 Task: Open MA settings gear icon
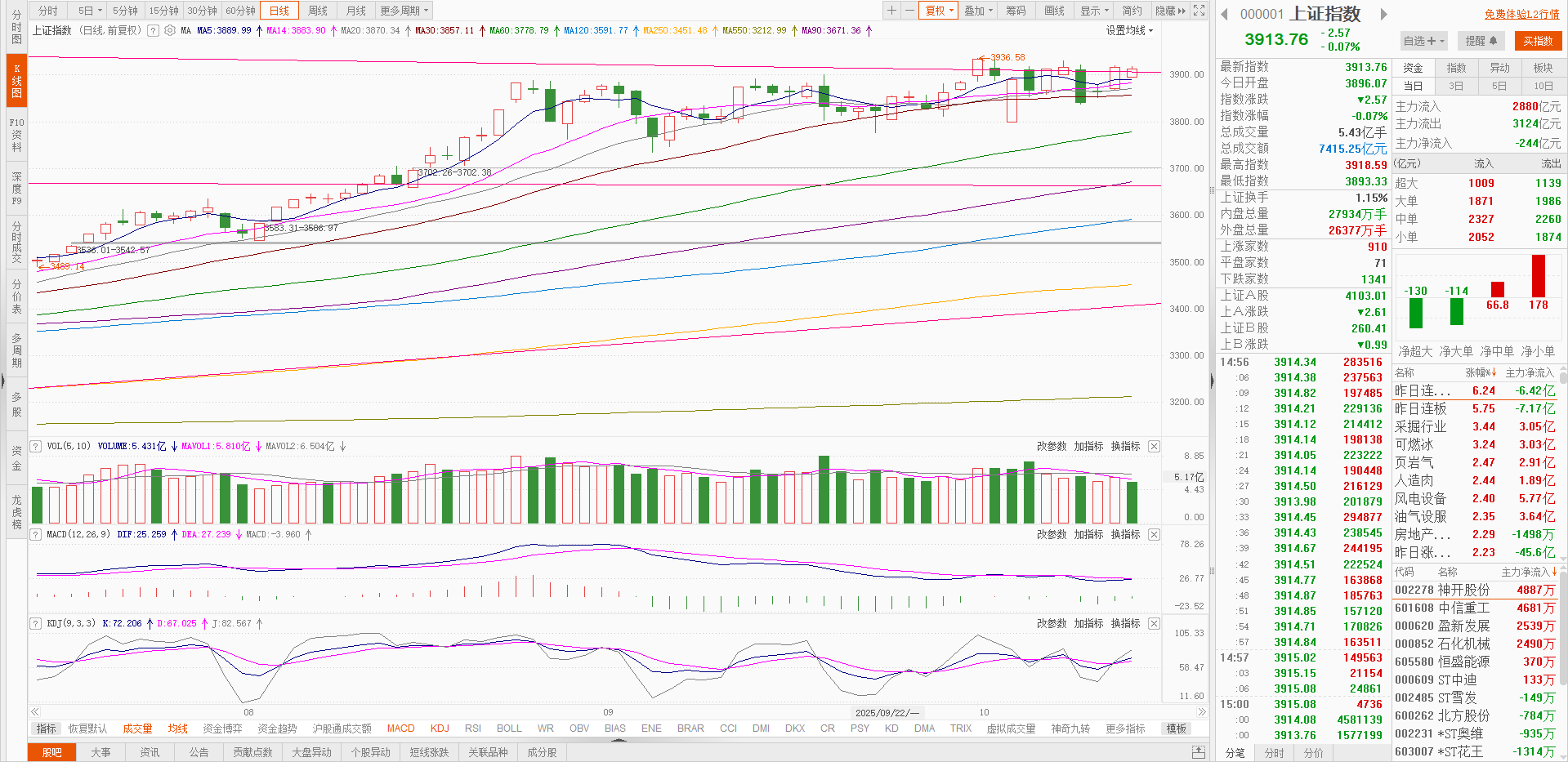click(x=169, y=30)
